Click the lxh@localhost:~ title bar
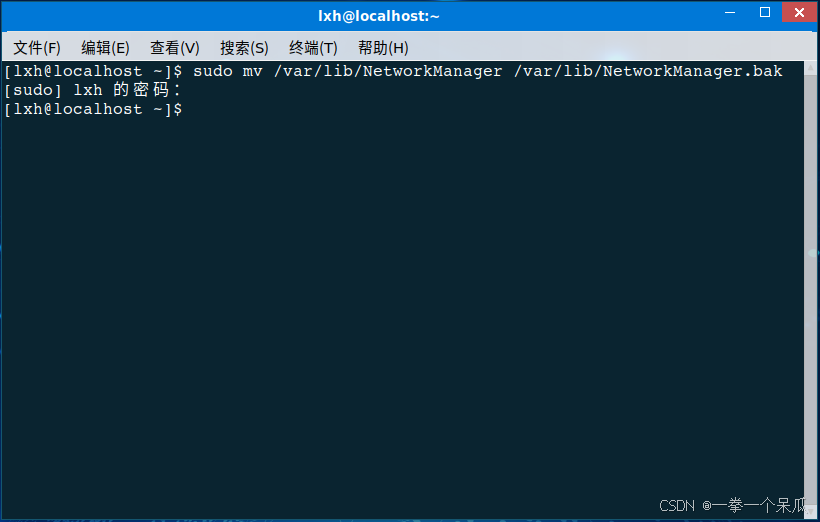The width and height of the screenshot is (820, 522). point(379,16)
